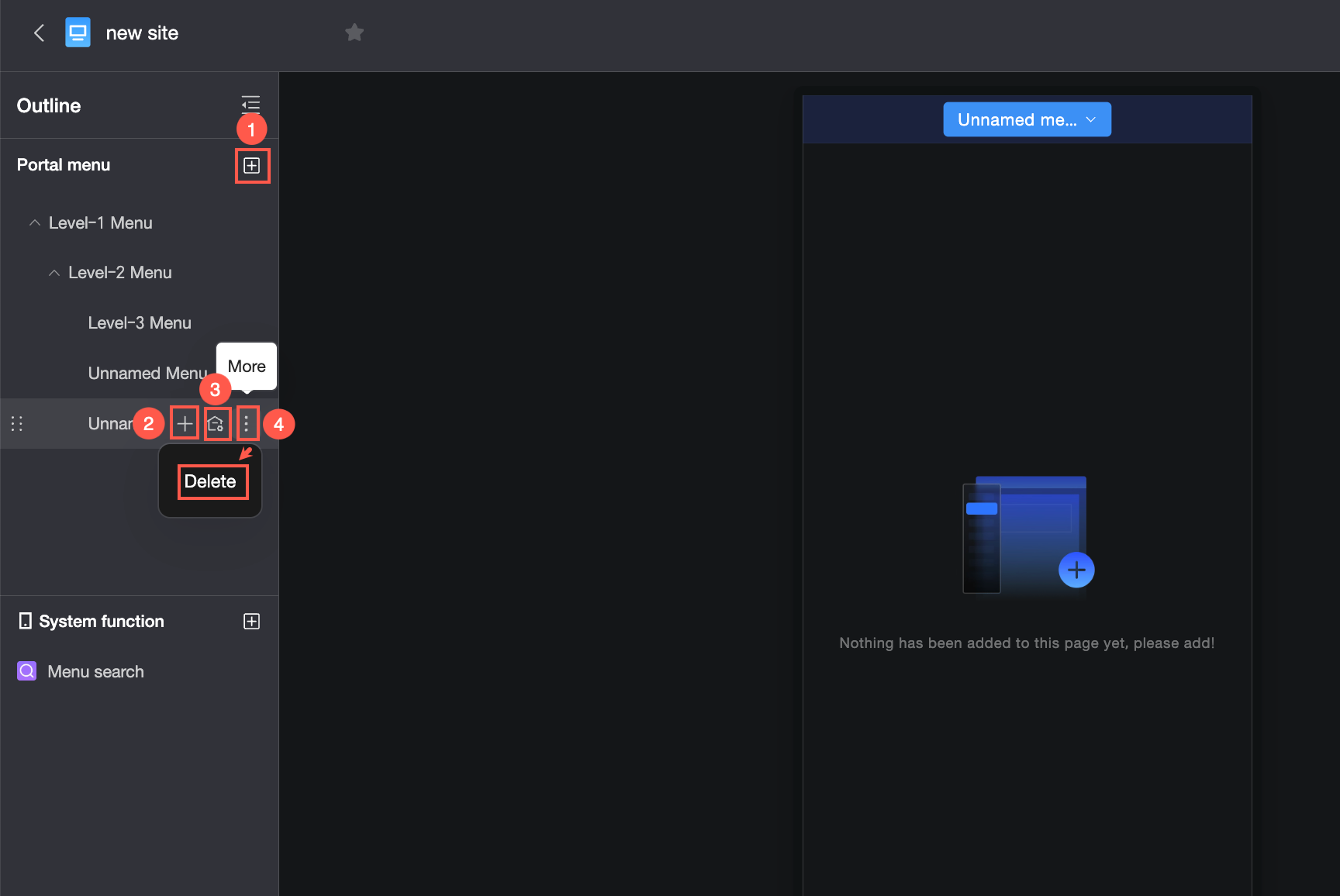Click the 'Nothing has been added' message
The image size is (1340, 896).
click(1027, 643)
